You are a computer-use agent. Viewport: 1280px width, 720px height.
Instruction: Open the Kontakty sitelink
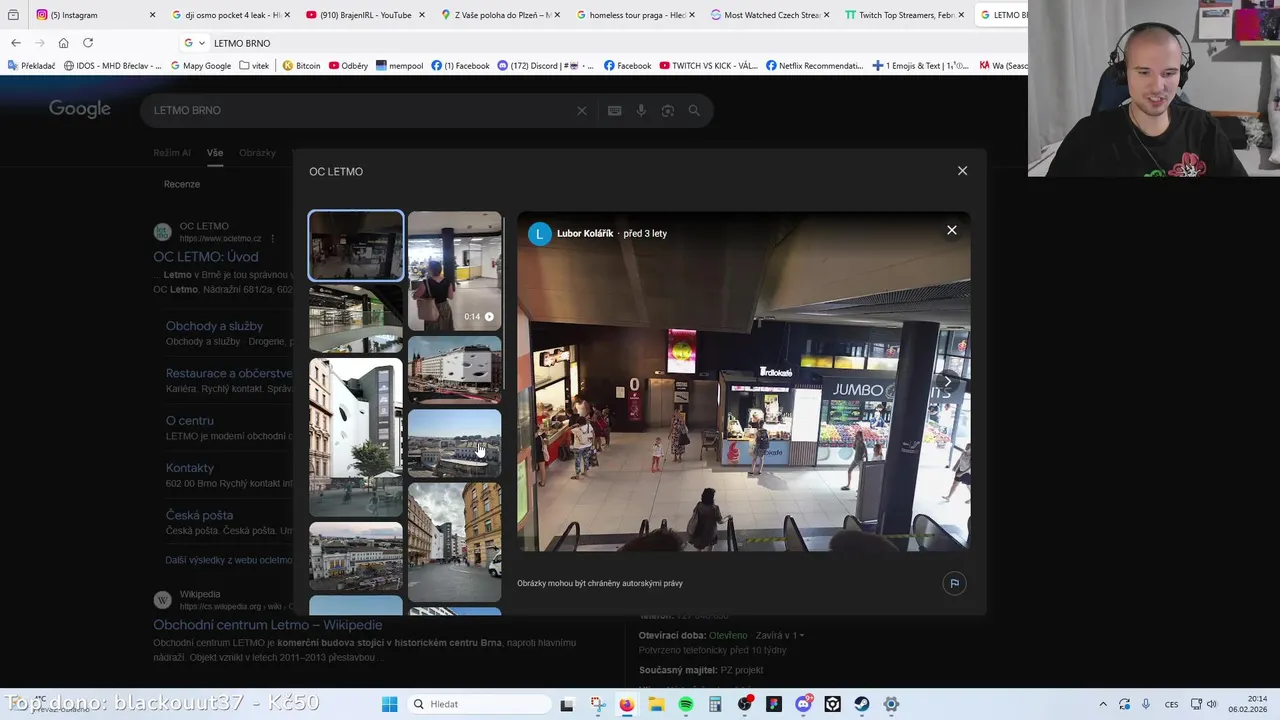(190, 468)
